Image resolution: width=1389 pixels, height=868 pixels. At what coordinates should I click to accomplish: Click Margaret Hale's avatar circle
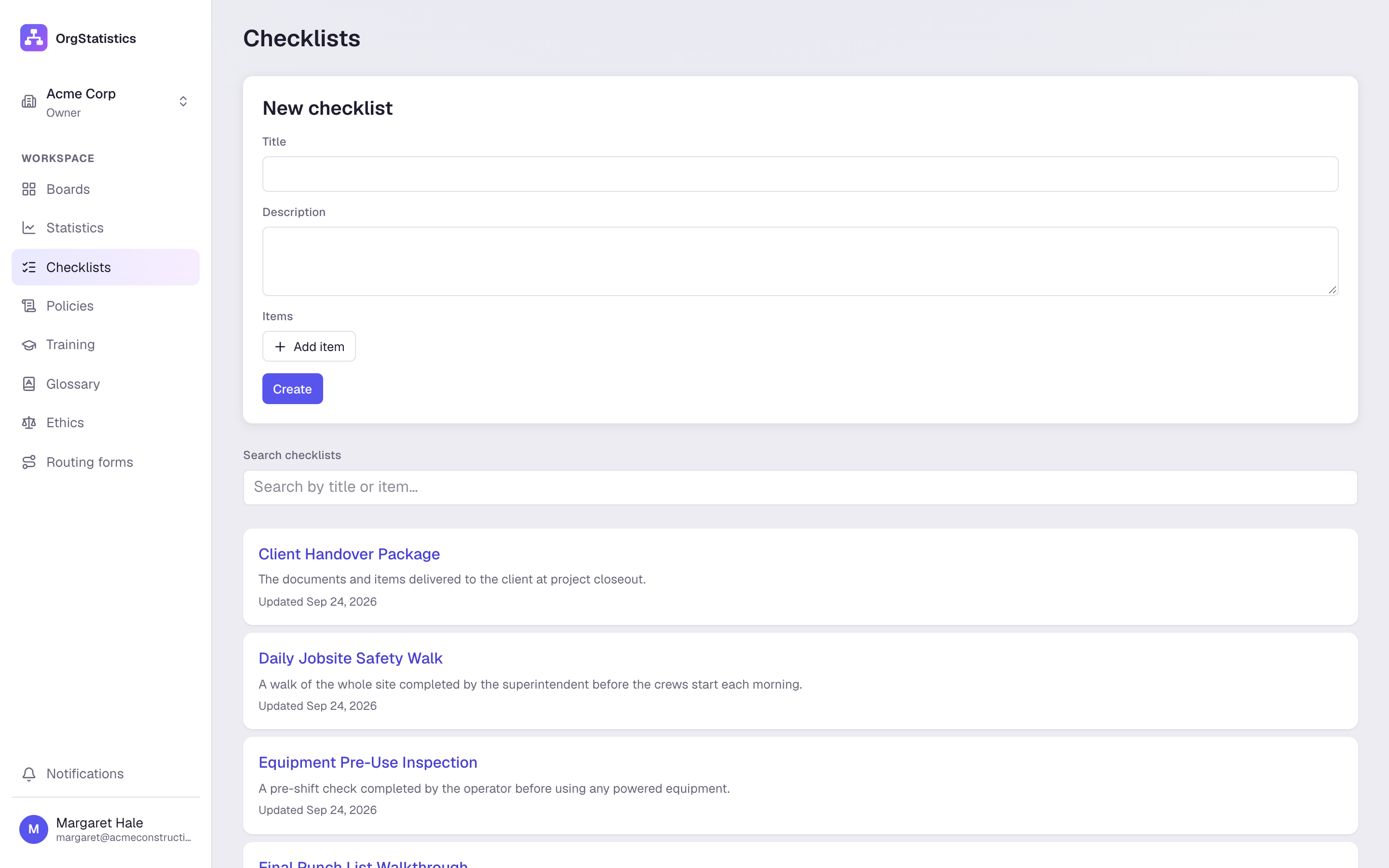34,829
